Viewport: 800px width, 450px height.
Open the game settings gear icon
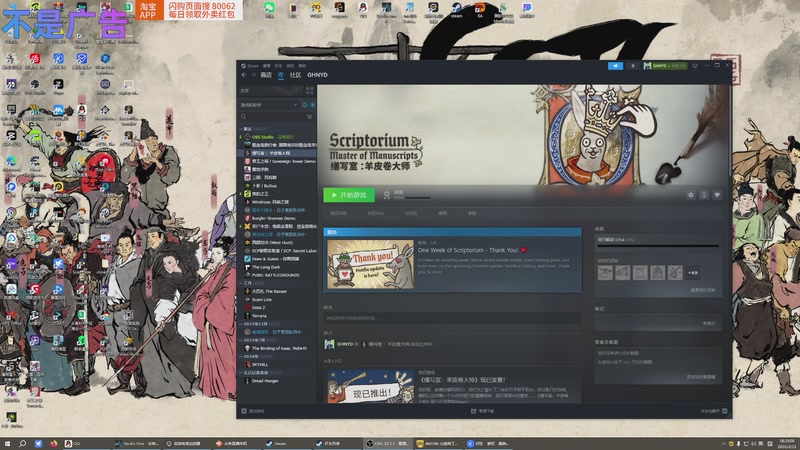click(x=691, y=195)
